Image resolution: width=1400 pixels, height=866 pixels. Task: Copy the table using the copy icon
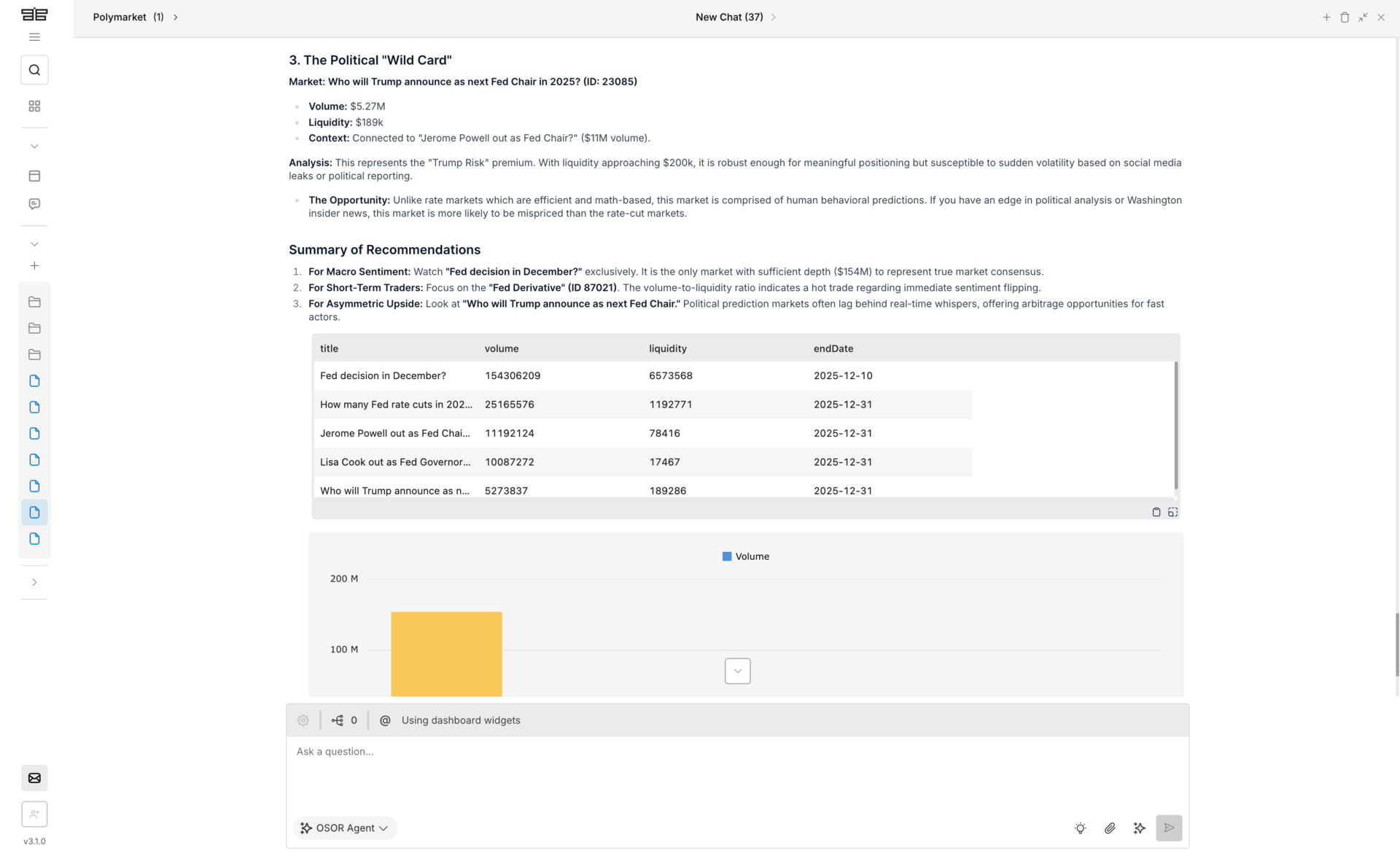[x=1156, y=512]
